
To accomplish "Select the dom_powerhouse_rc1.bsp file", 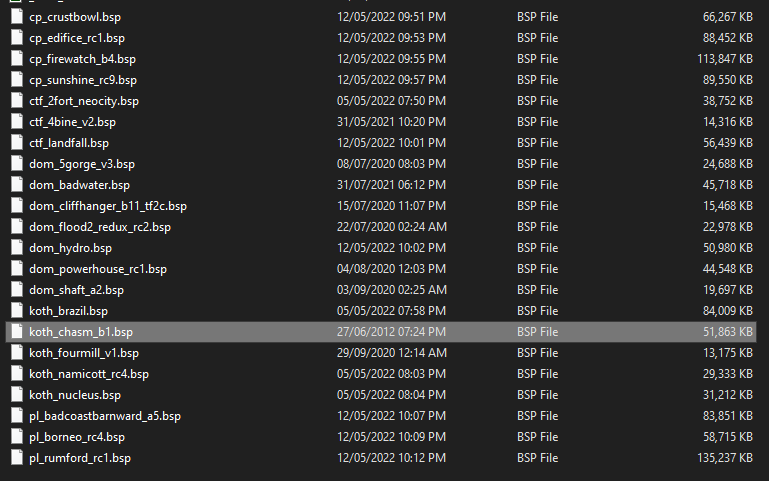I will pyautogui.click(x=98, y=269).
